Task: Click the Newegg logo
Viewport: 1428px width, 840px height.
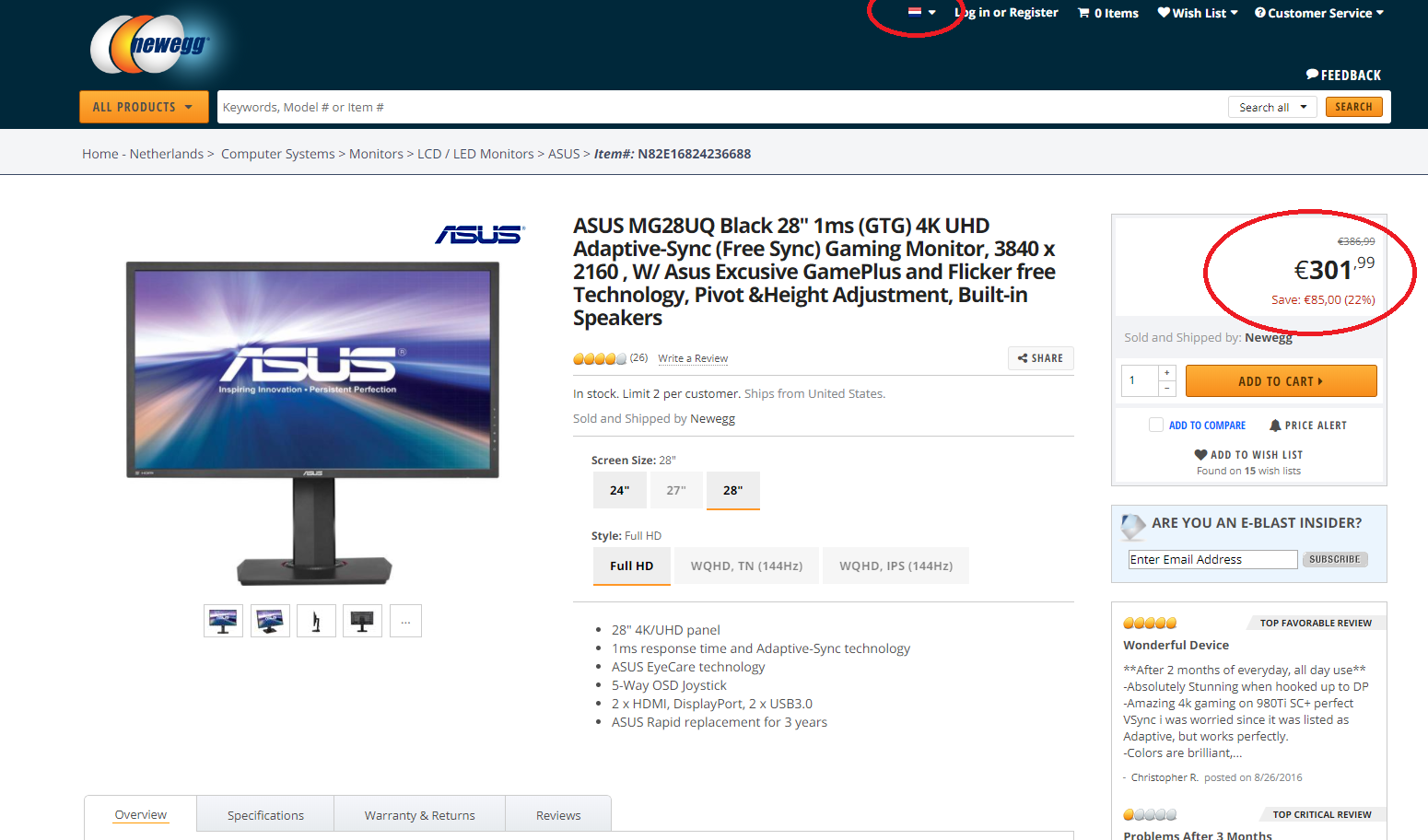Action: click(150, 44)
